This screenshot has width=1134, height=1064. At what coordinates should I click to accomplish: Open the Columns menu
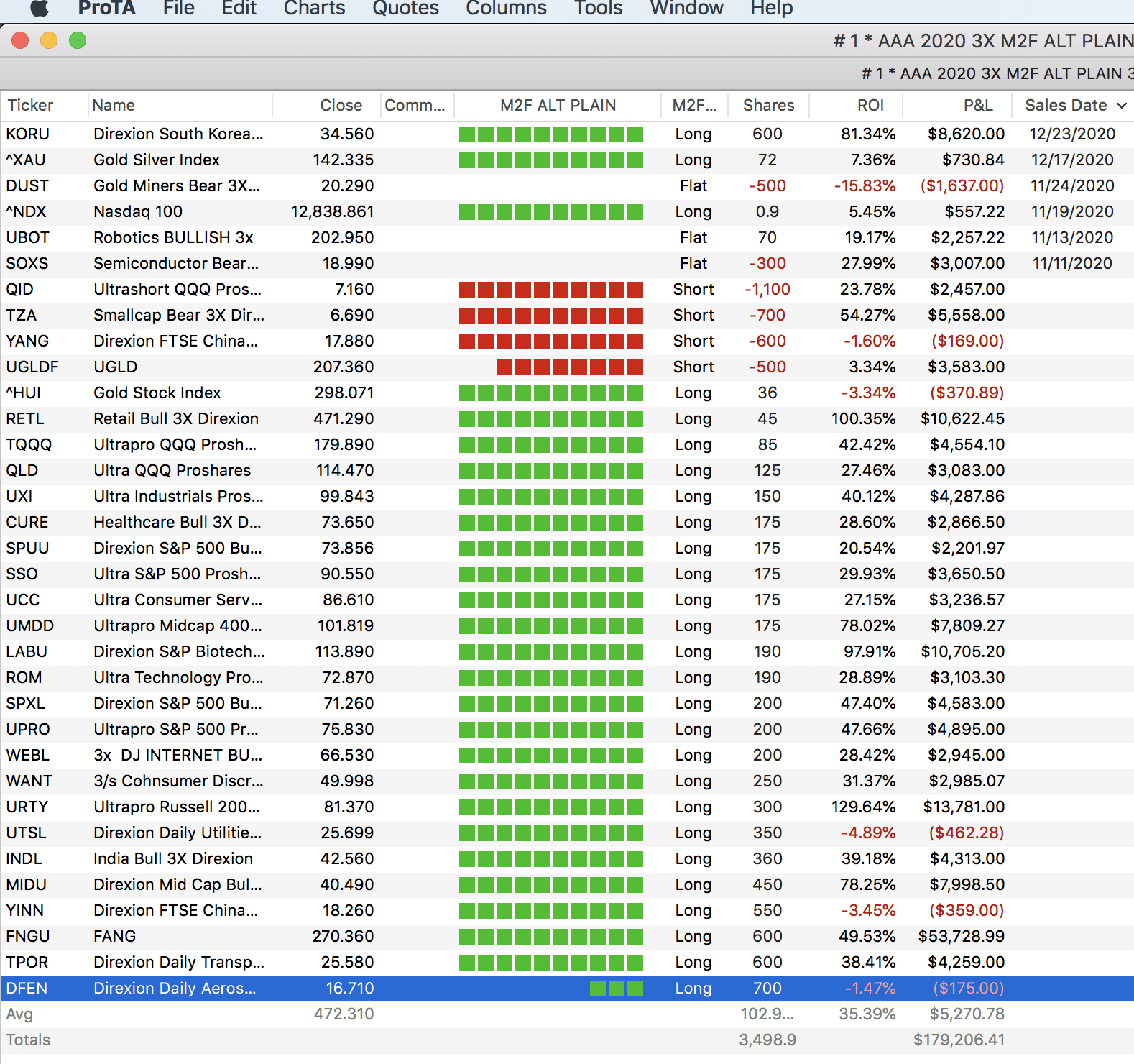[x=507, y=8]
